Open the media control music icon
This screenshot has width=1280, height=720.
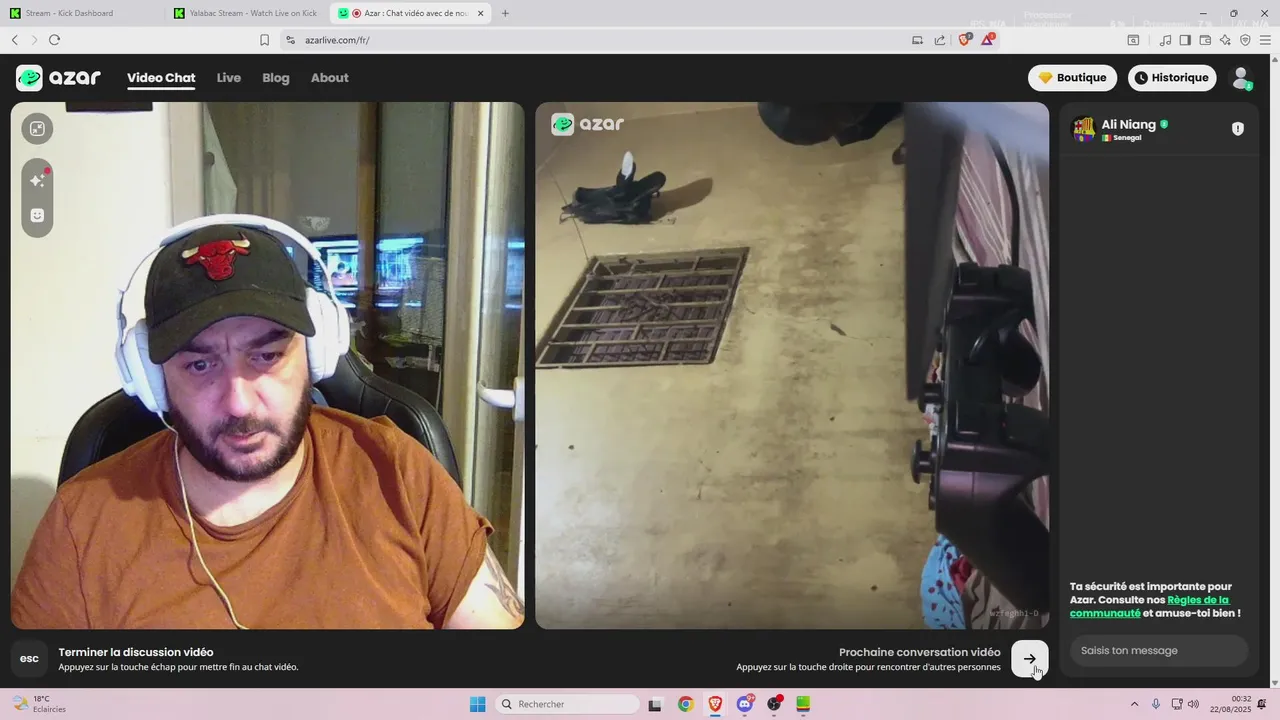click(1165, 40)
